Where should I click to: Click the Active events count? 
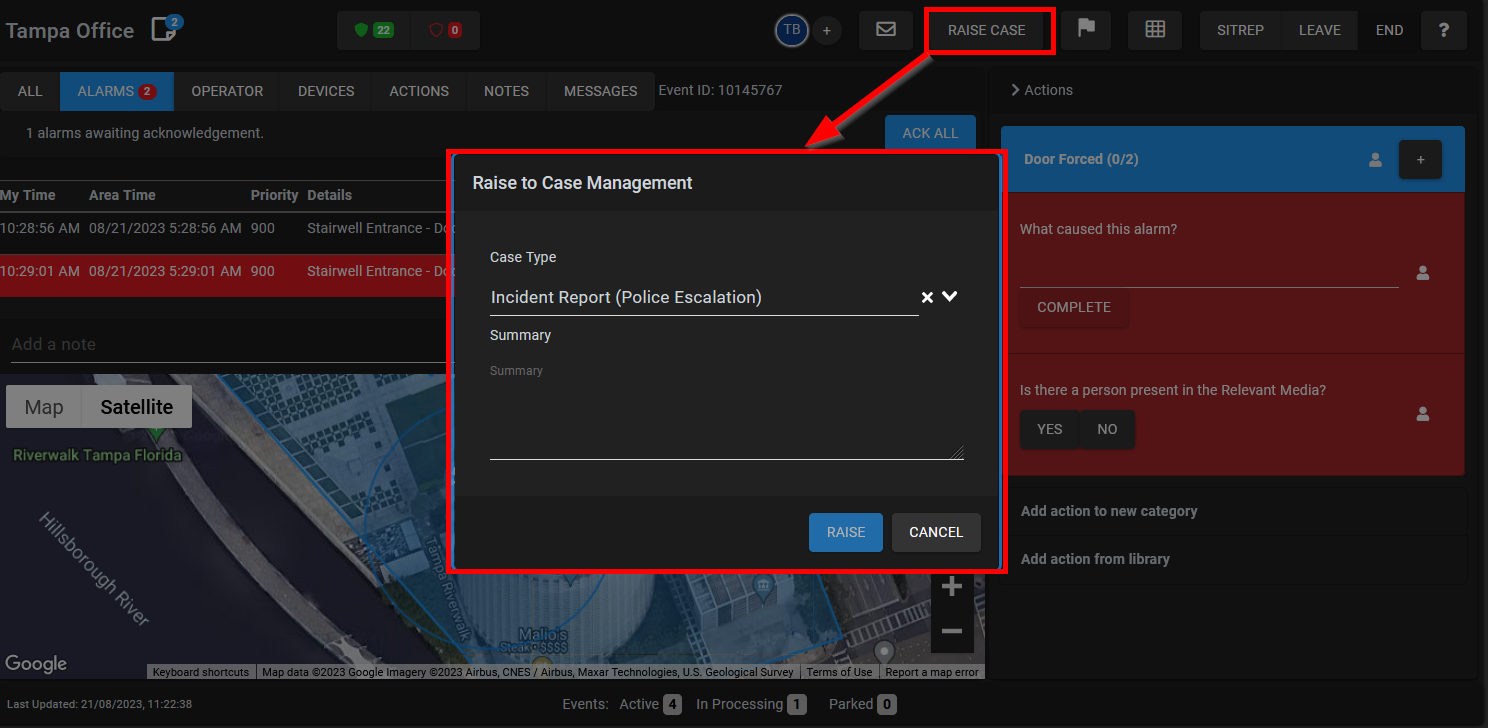[x=673, y=705]
